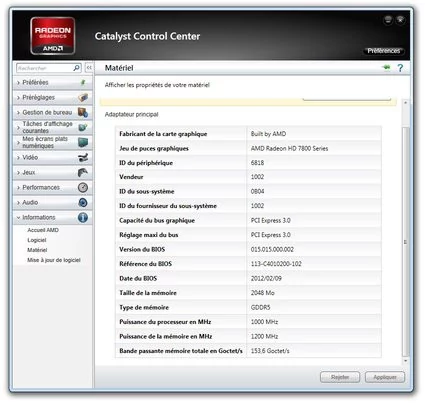Expand the Préférées section
The height and width of the screenshot is (403, 425).
(x=53, y=82)
